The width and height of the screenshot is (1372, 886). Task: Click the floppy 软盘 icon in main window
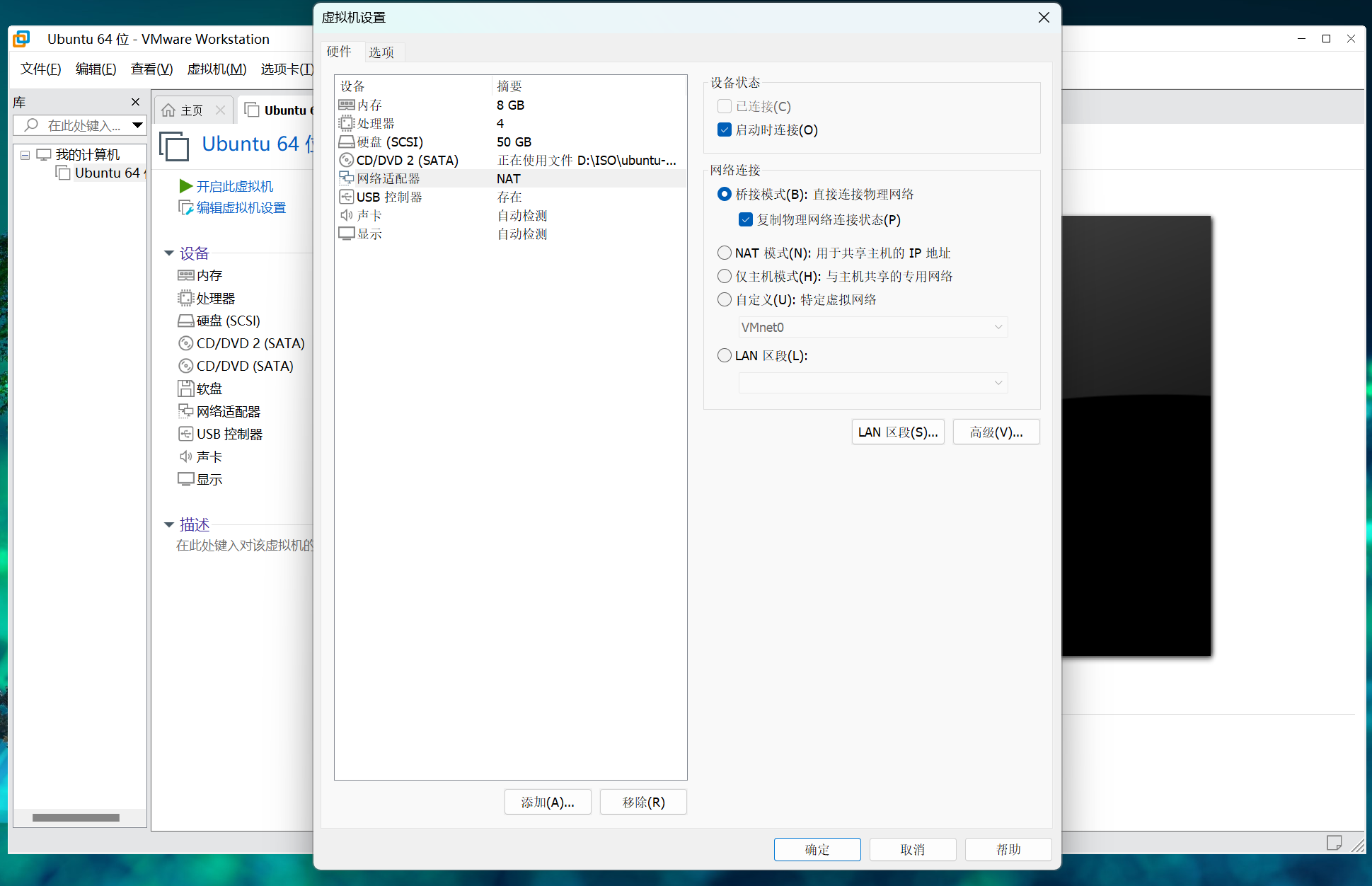pyautogui.click(x=185, y=389)
